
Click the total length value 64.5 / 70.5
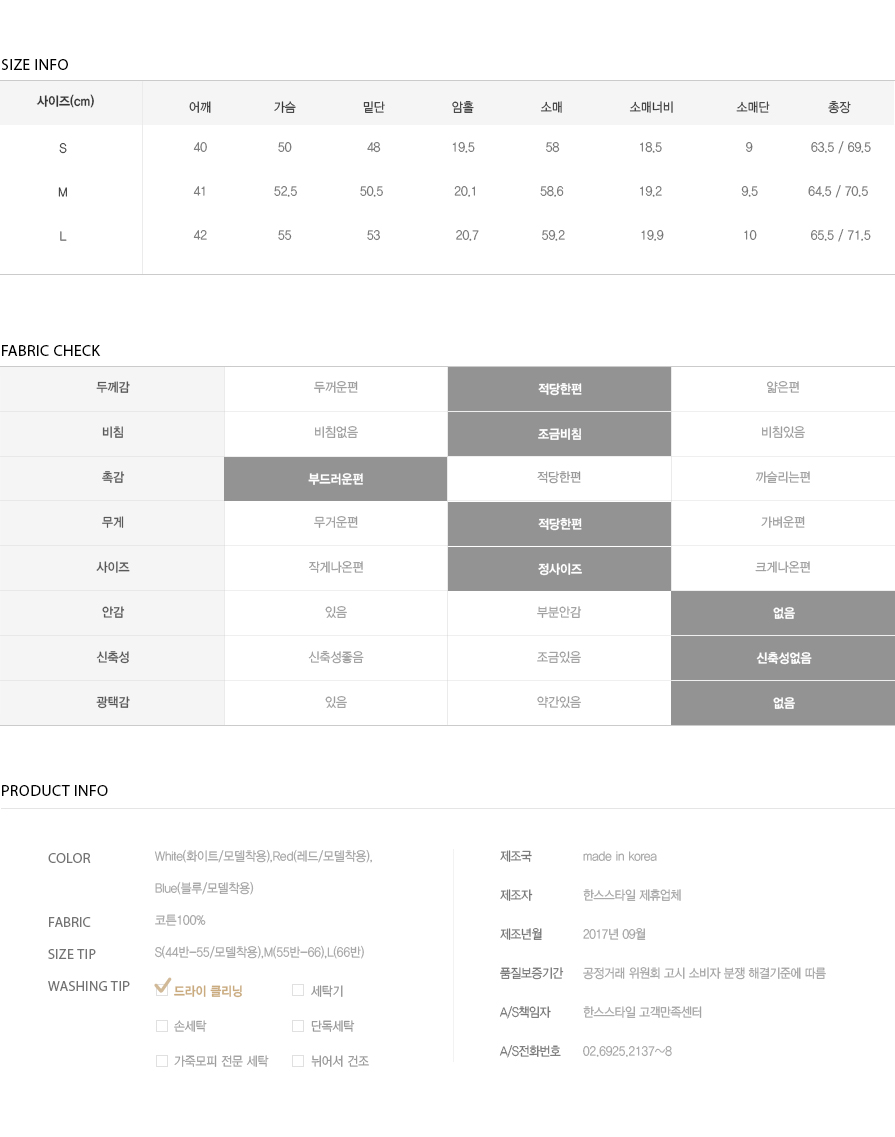pos(838,191)
